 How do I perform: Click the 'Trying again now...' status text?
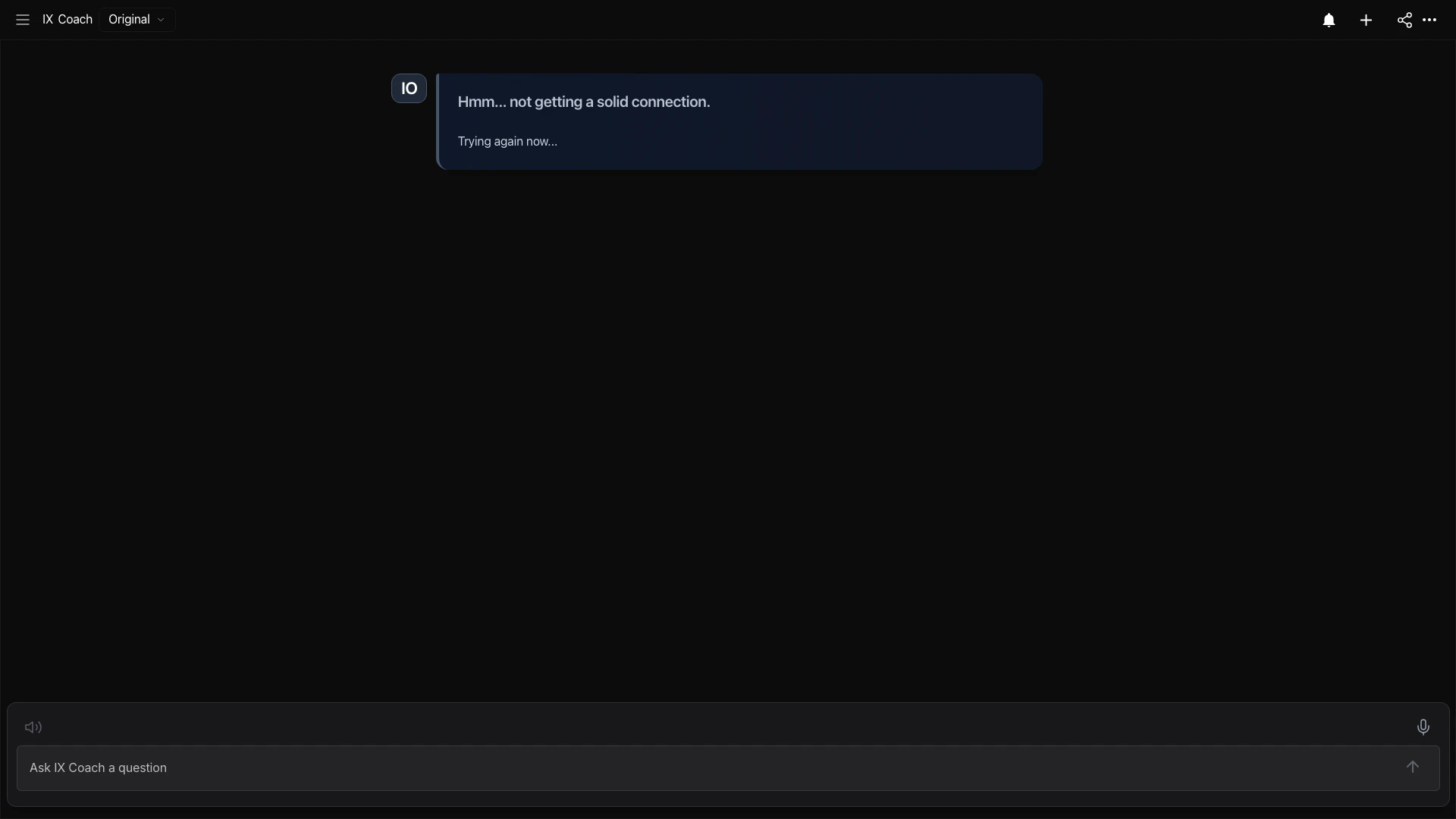(x=507, y=142)
